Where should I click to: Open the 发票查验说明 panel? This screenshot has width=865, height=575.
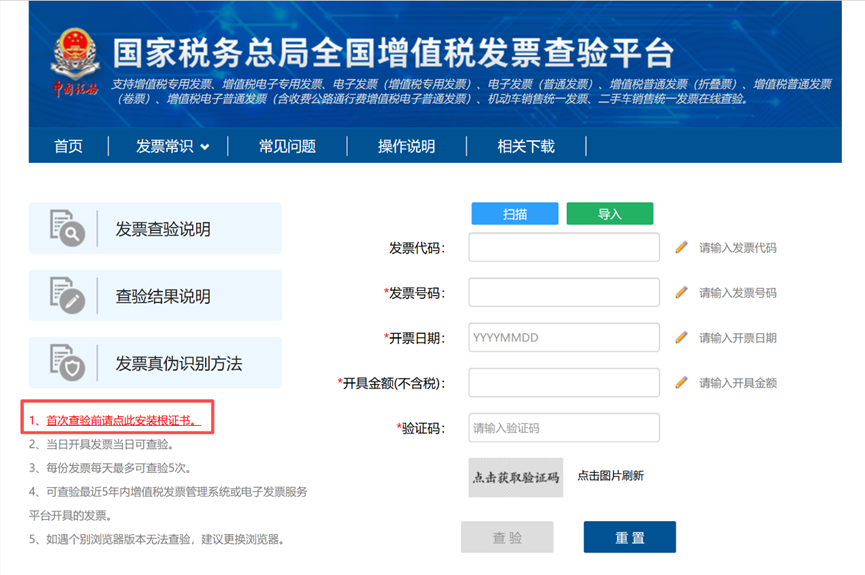click(156, 228)
